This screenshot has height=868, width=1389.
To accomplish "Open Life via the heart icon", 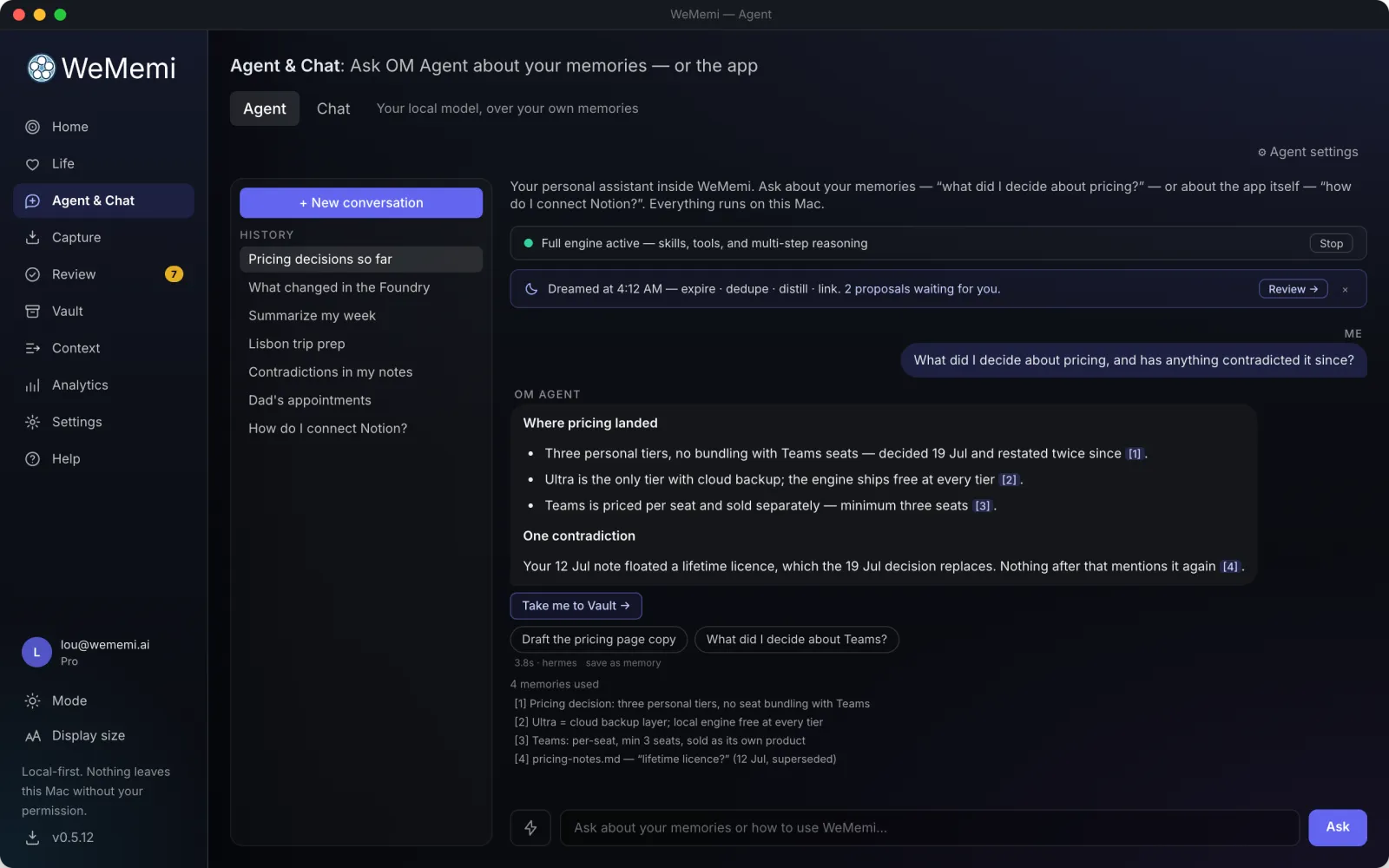I will 32,164.
